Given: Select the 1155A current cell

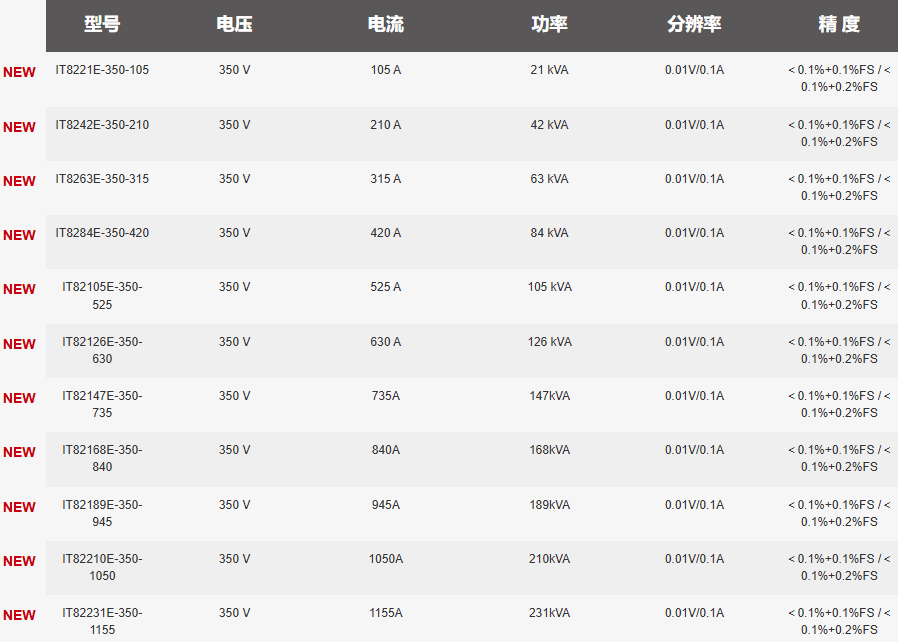Looking at the screenshot, I should pyautogui.click(x=385, y=612).
